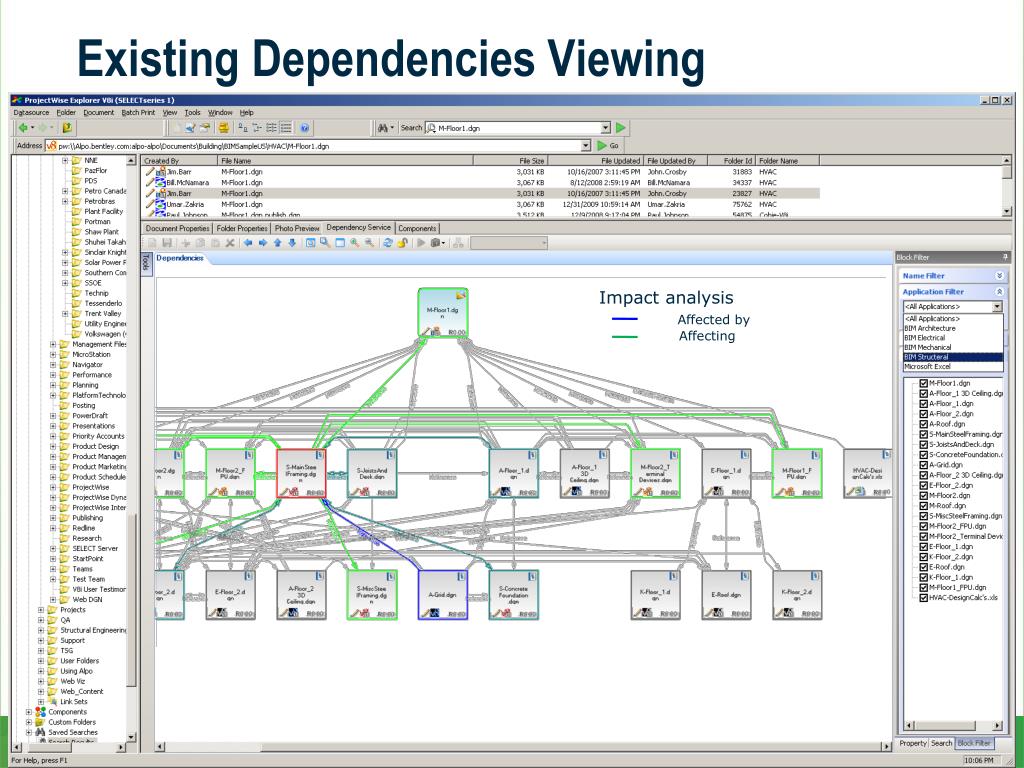Switch to Components tab
Image resolution: width=1024 pixels, height=768 pixels.
pos(417,229)
